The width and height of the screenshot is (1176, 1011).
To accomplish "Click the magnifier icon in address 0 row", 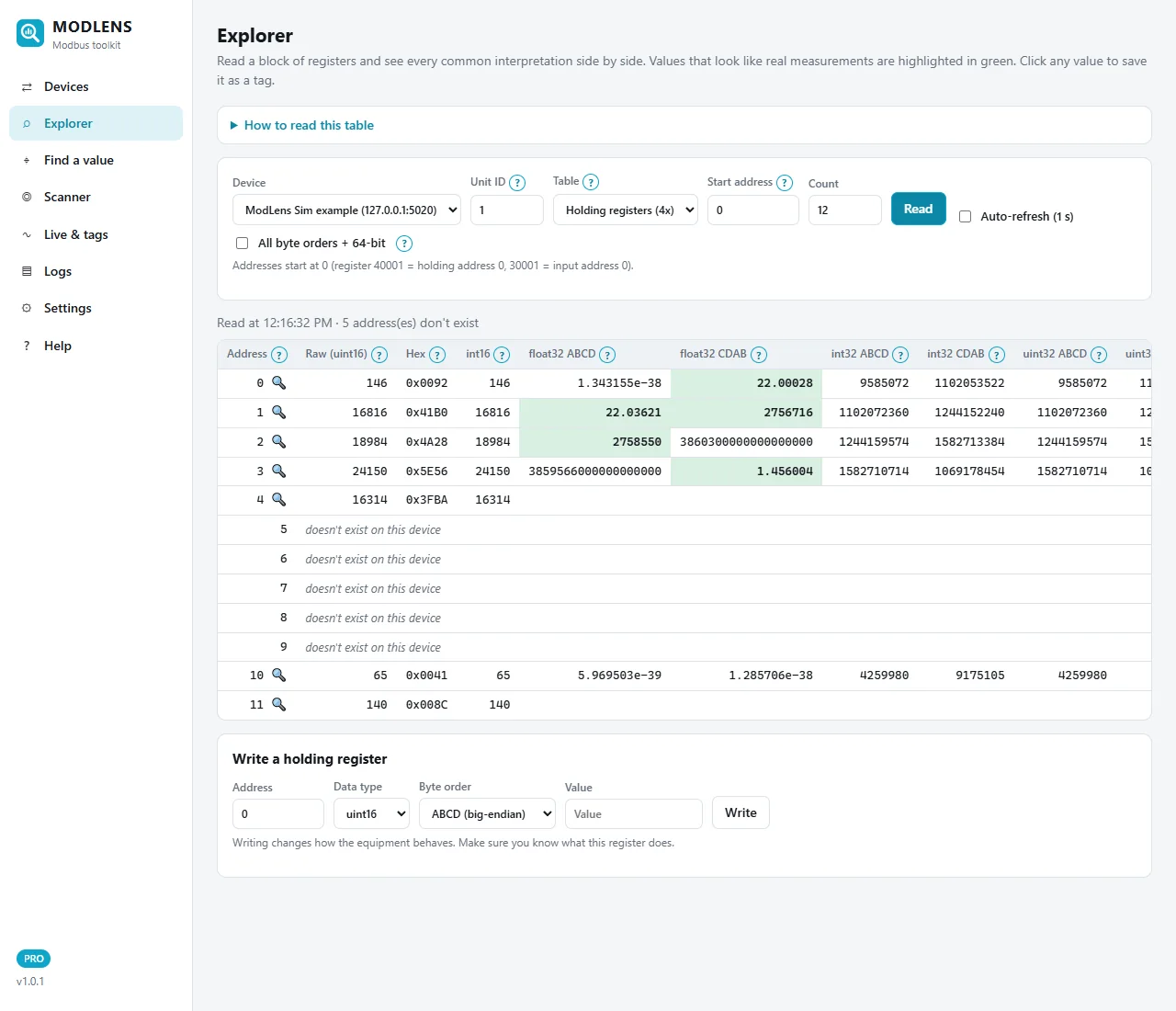I will pyautogui.click(x=278, y=382).
